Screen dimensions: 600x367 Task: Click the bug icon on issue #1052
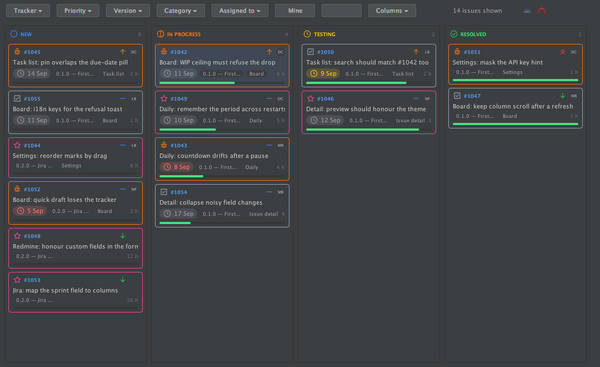click(x=17, y=189)
